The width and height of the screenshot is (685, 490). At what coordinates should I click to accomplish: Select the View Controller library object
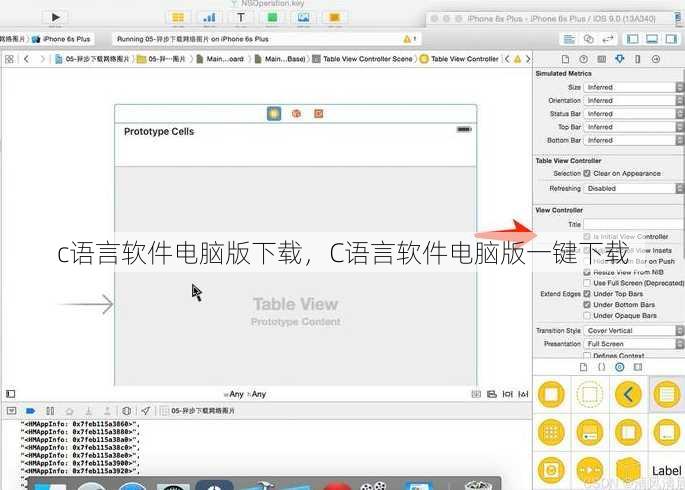point(551,395)
